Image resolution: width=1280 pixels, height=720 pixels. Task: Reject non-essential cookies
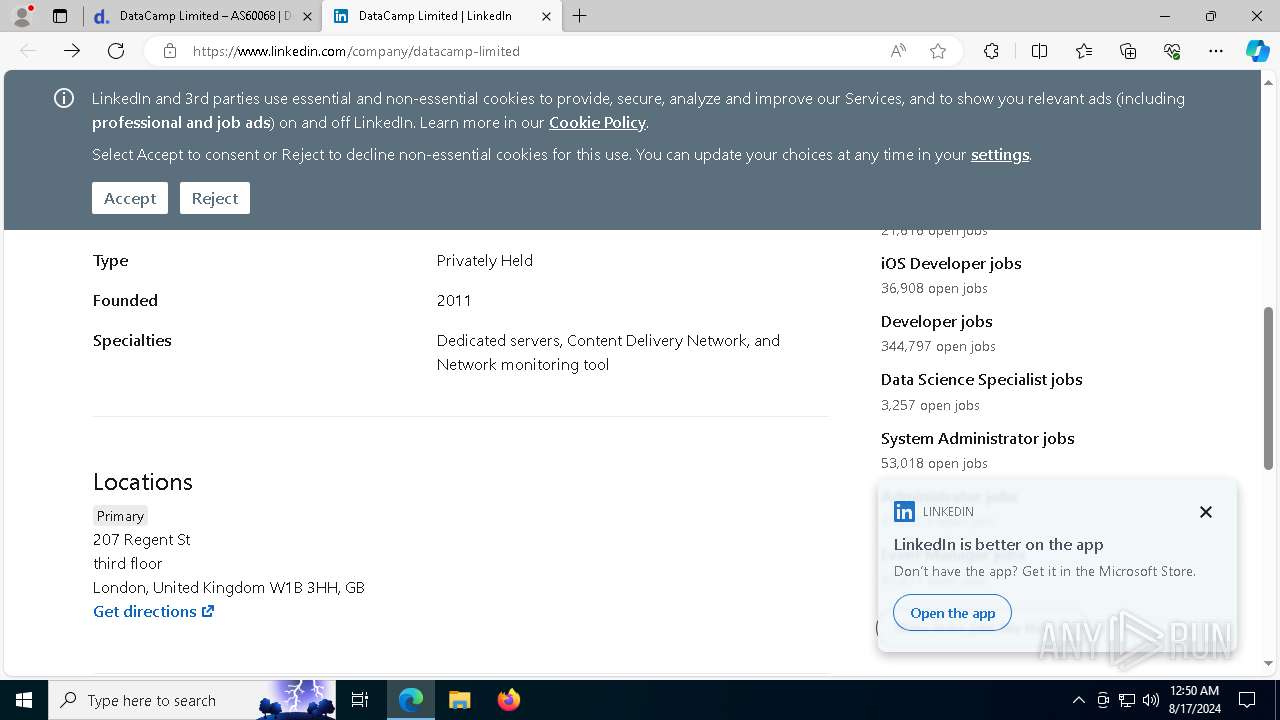point(215,198)
